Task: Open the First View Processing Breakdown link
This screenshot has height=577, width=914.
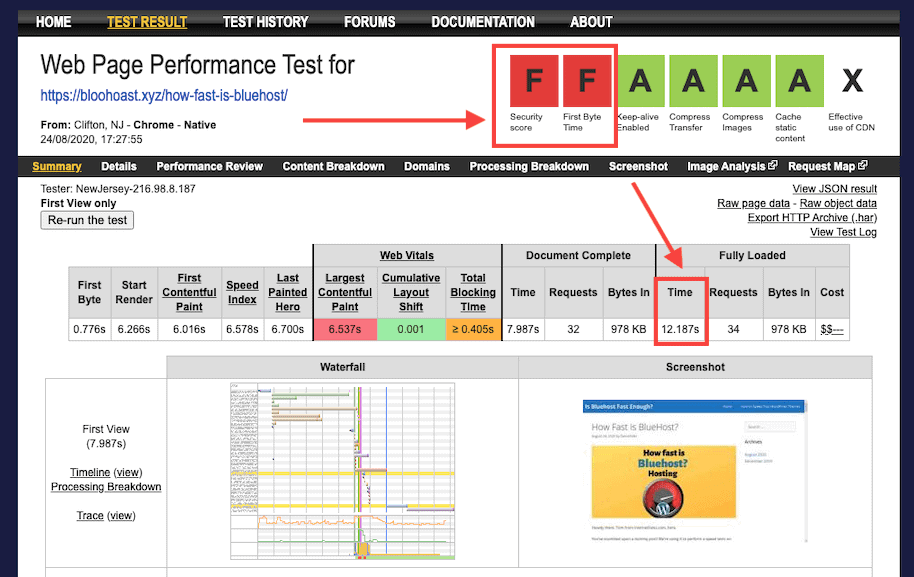Action: [x=106, y=487]
